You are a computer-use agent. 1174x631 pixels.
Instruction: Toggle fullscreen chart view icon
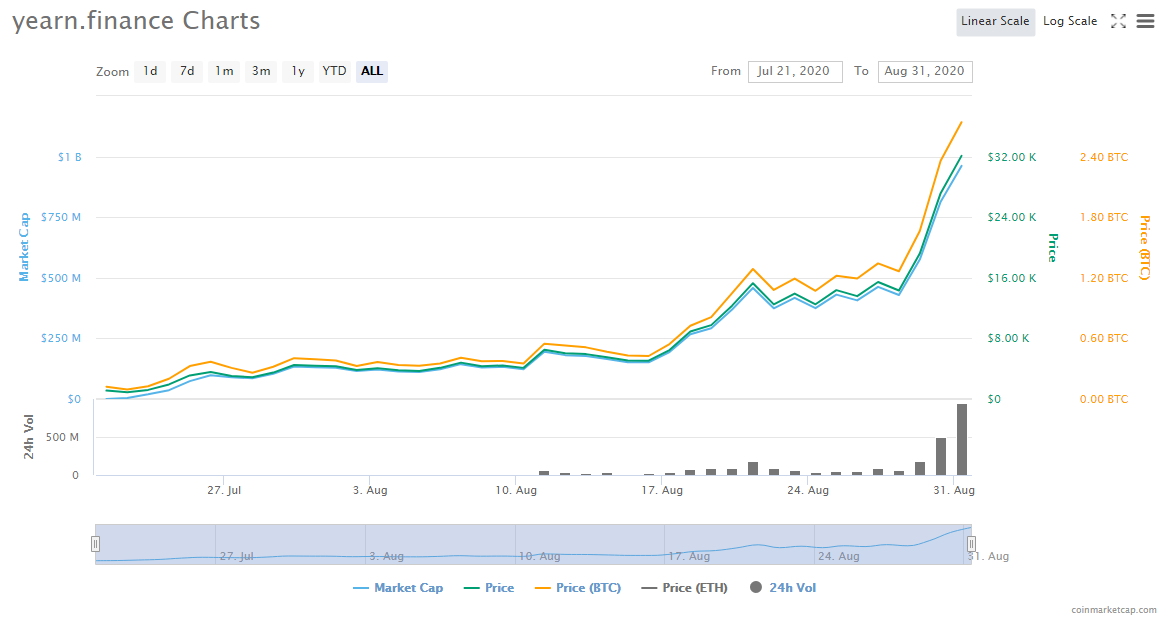(1118, 21)
